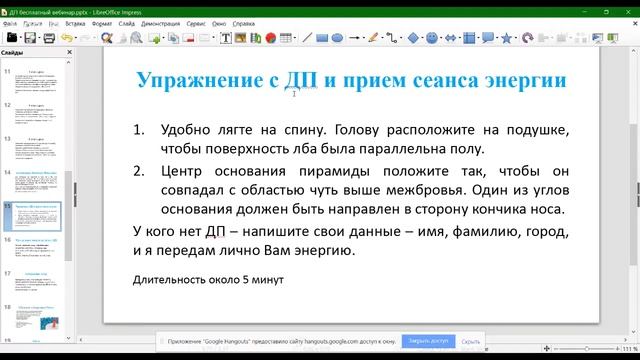Select slide 14 thumbnail
640x360 pixels.
36,182
